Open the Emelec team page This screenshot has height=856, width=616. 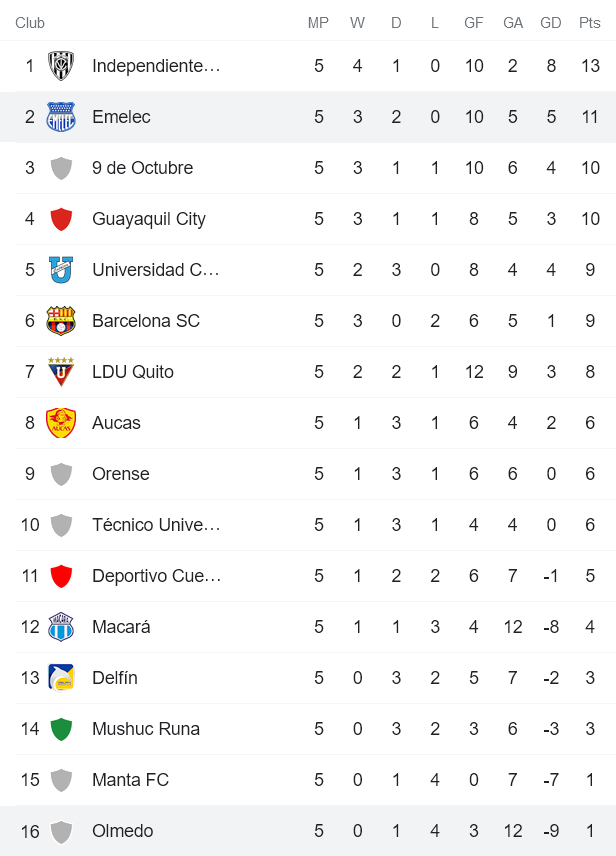coord(119,117)
